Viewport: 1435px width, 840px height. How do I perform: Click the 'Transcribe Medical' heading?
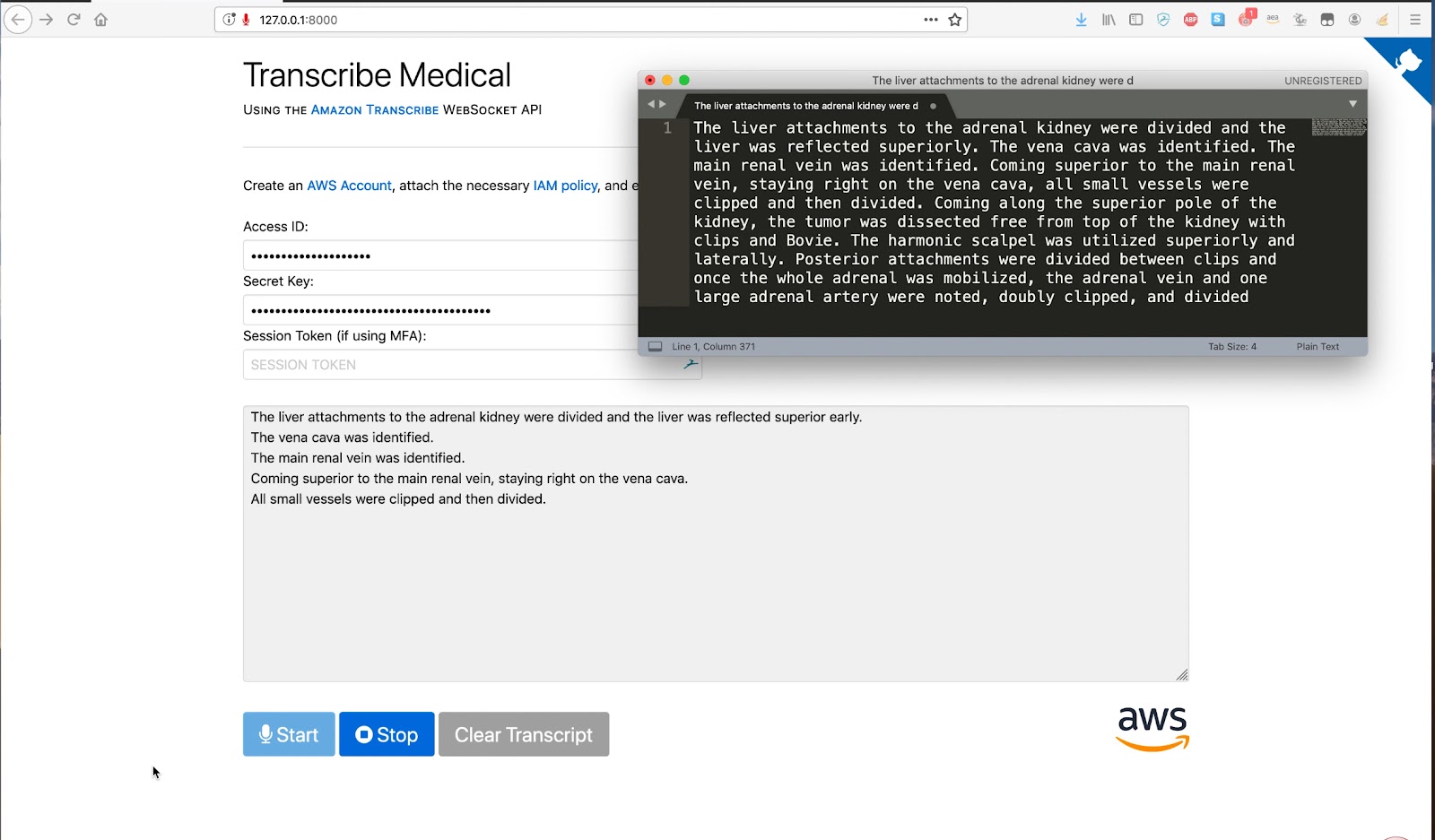click(377, 75)
